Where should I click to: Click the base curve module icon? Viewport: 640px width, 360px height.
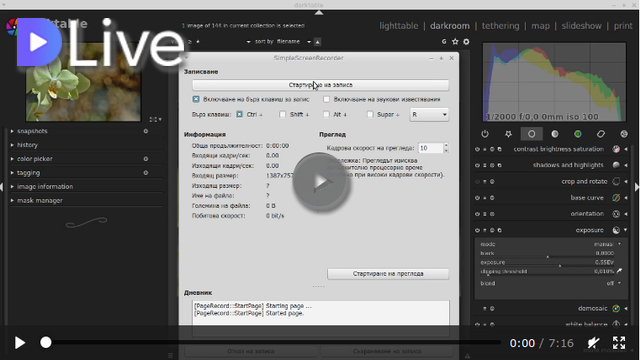click(616, 198)
